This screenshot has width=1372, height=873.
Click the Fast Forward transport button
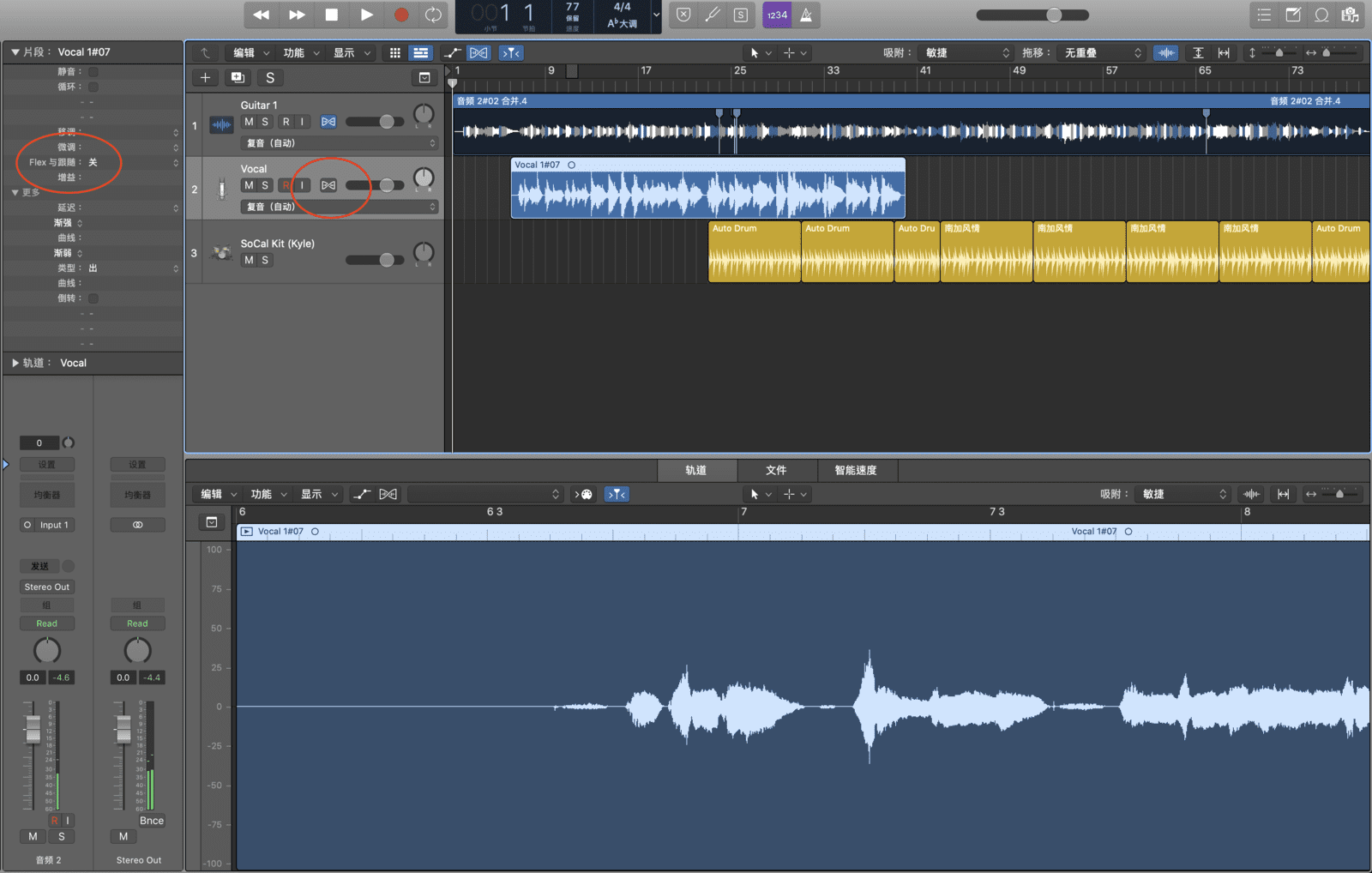(297, 15)
